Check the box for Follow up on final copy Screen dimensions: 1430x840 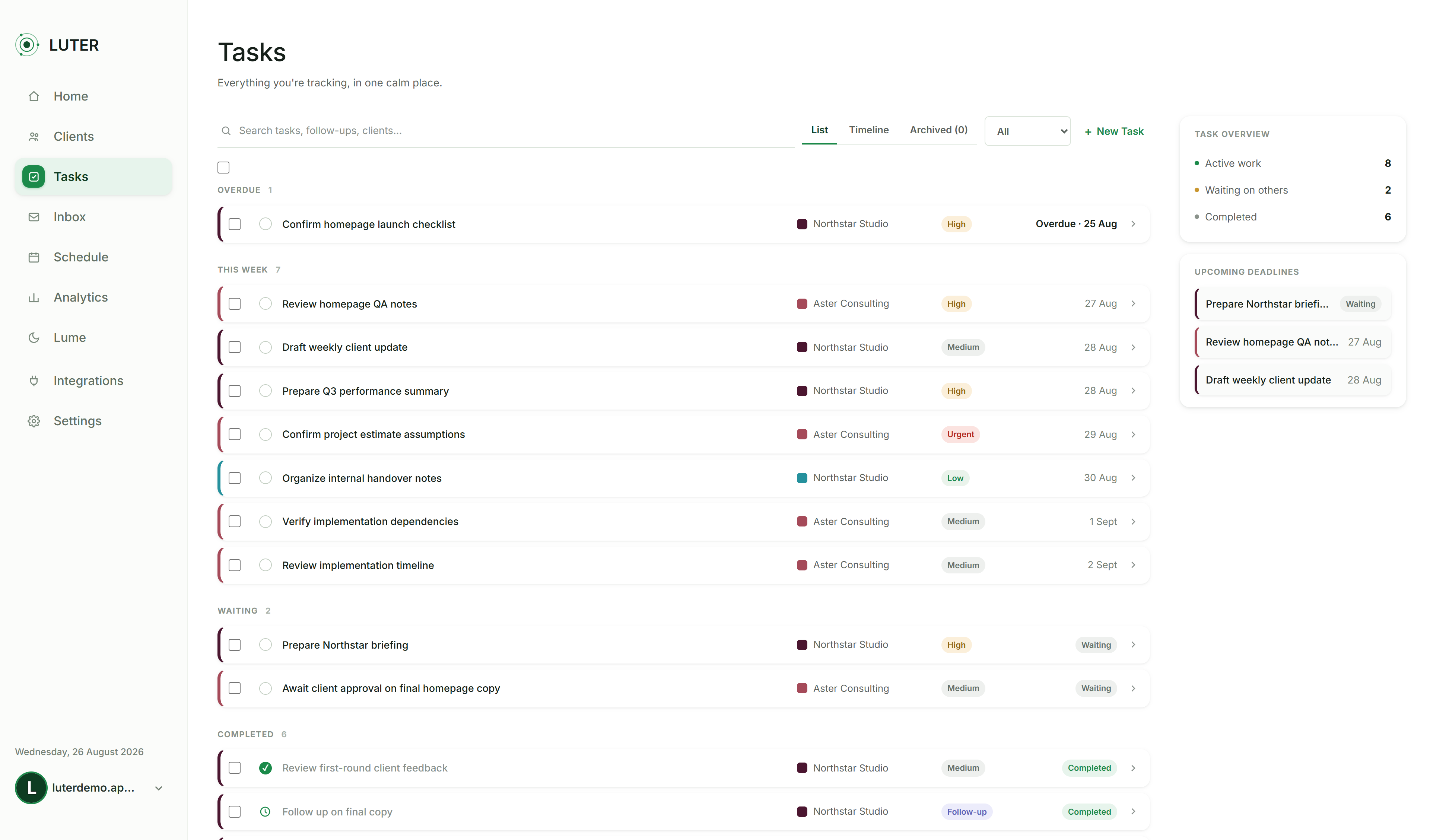(234, 812)
